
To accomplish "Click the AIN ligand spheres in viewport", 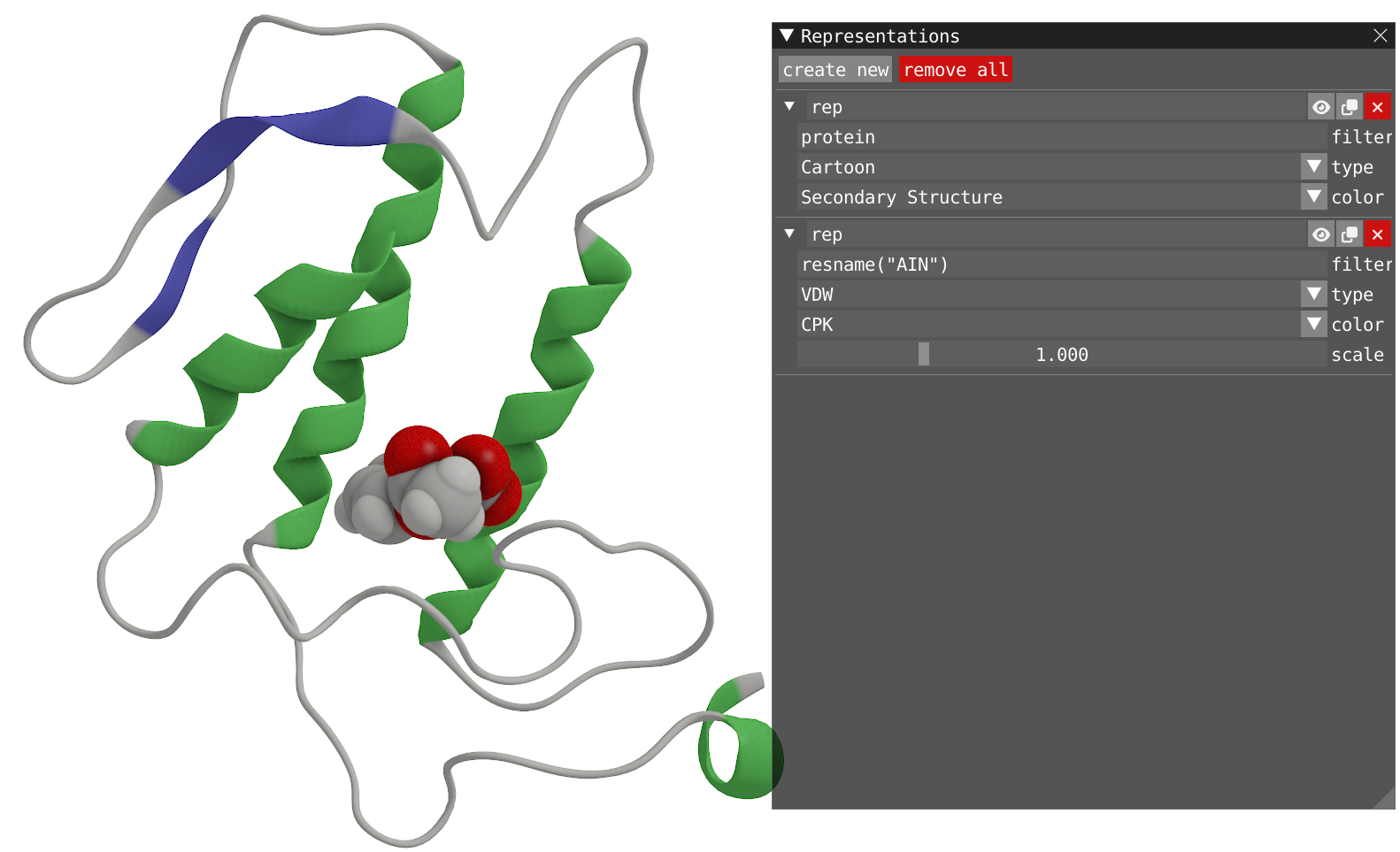I will [429, 485].
